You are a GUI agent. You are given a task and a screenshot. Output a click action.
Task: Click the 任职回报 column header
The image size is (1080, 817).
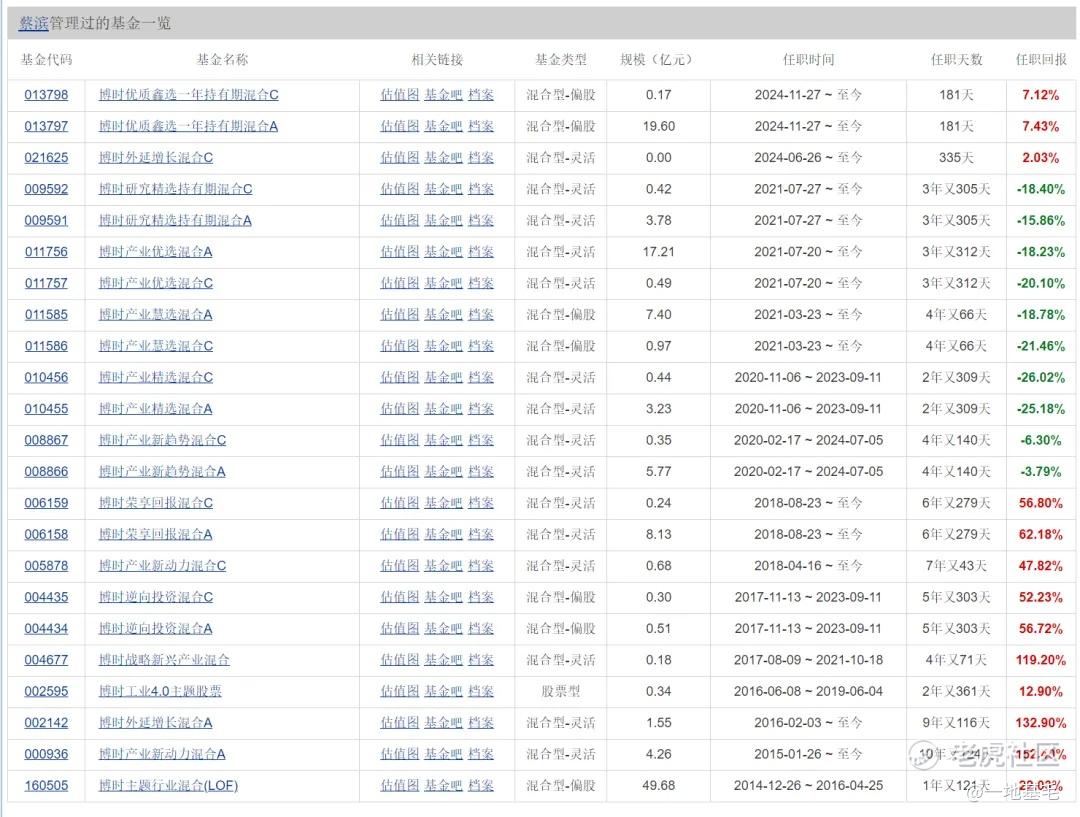coord(1041,60)
